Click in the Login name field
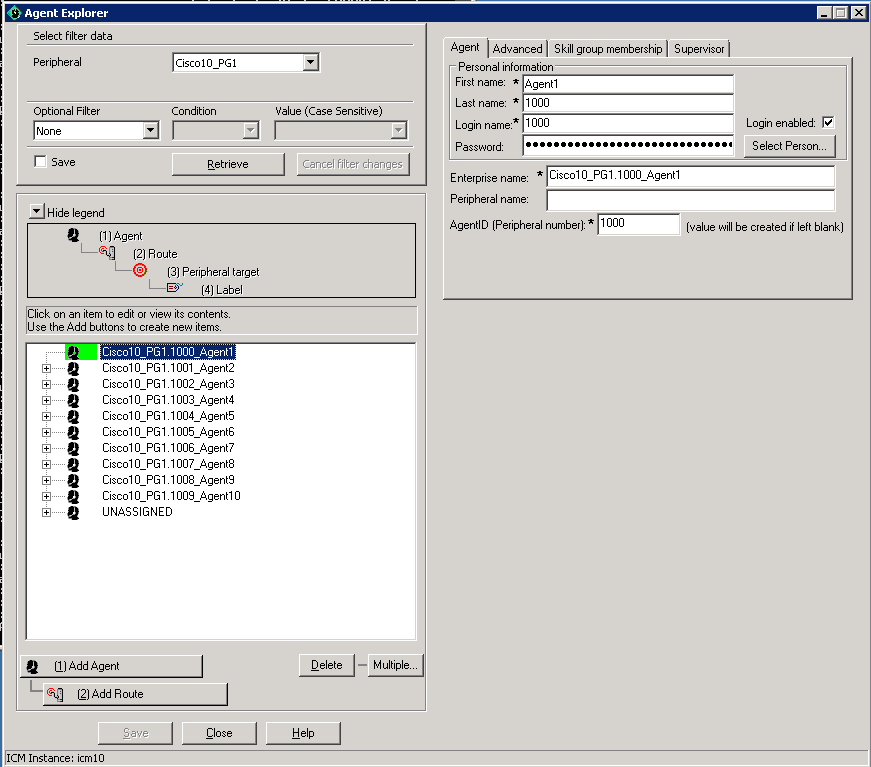Image resolution: width=871 pixels, height=767 pixels. [628, 123]
